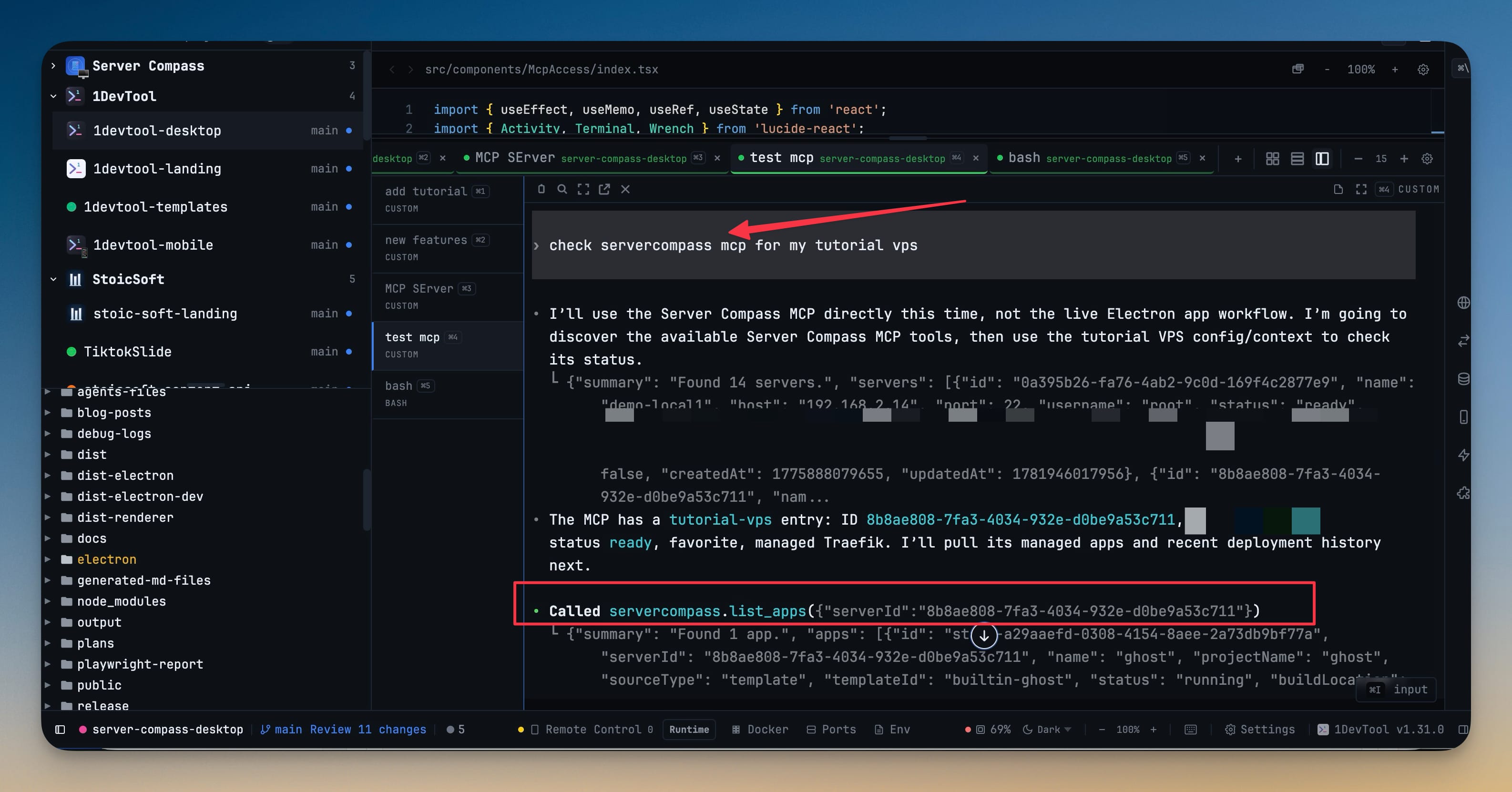Image resolution: width=1512 pixels, height=792 pixels.
Task: Open the mobile device panel in right sidebar
Action: [1463, 417]
